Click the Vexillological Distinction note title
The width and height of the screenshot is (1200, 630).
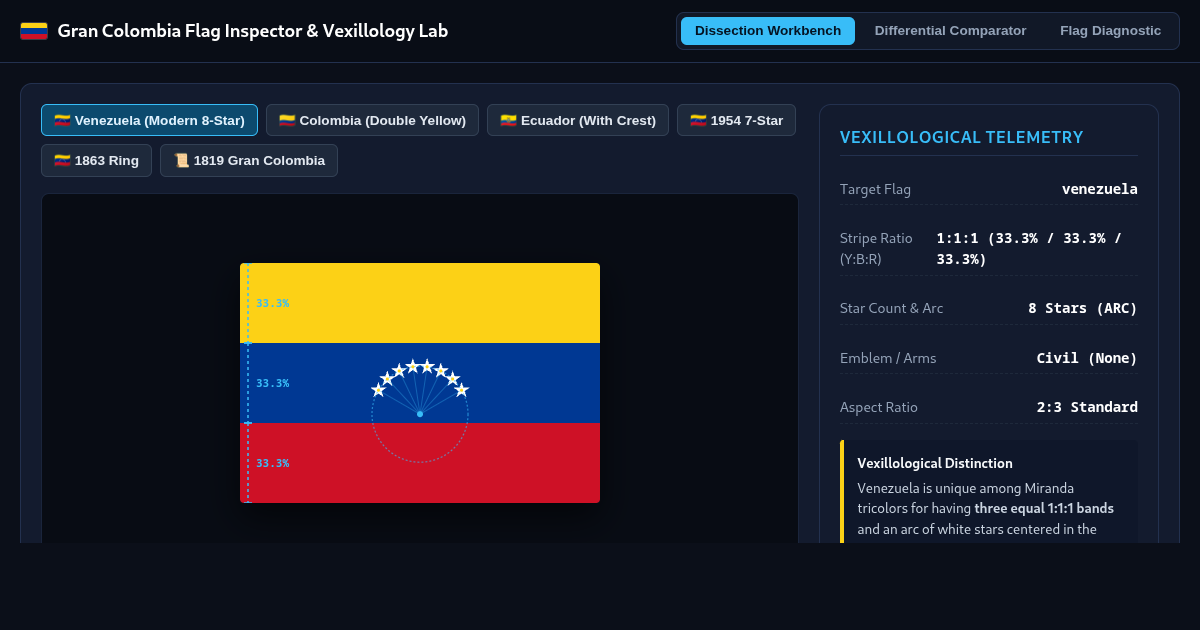(x=935, y=463)
